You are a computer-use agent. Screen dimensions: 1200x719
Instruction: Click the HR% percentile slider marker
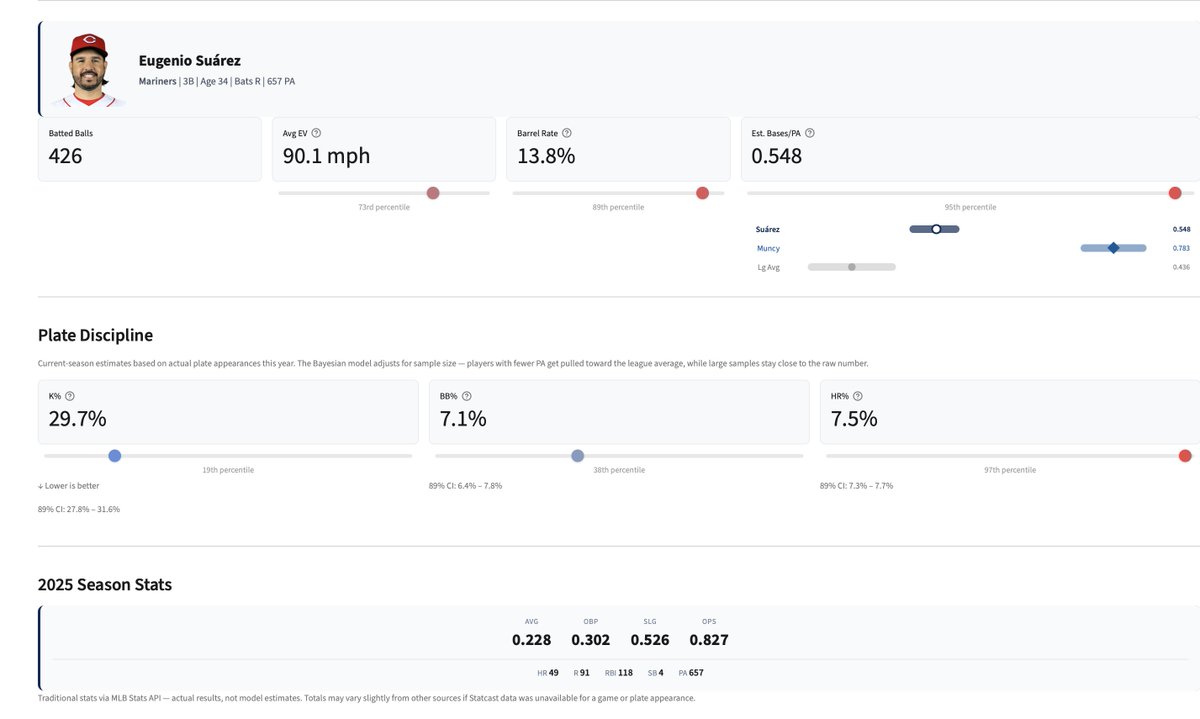tap(1185, 456)
